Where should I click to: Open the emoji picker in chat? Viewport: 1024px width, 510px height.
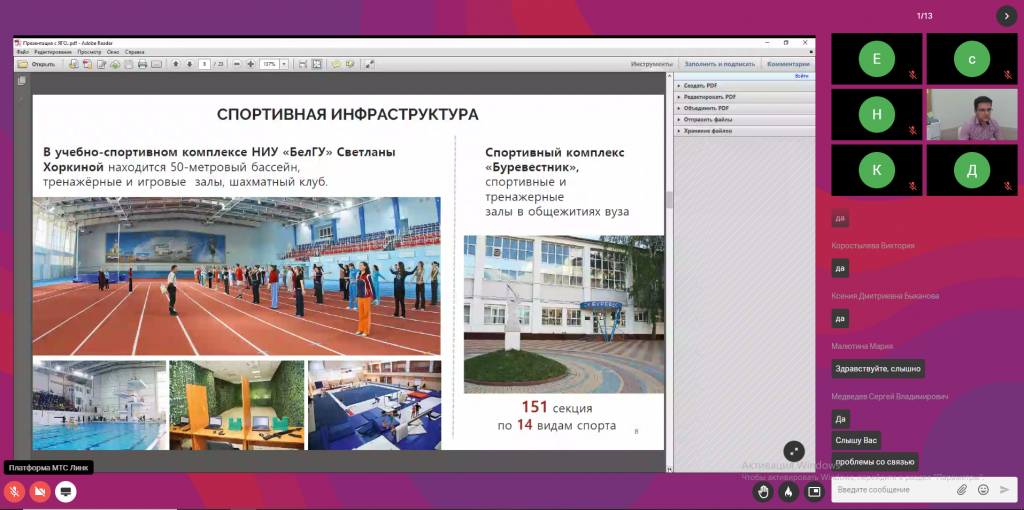click(x=983, y=489)
